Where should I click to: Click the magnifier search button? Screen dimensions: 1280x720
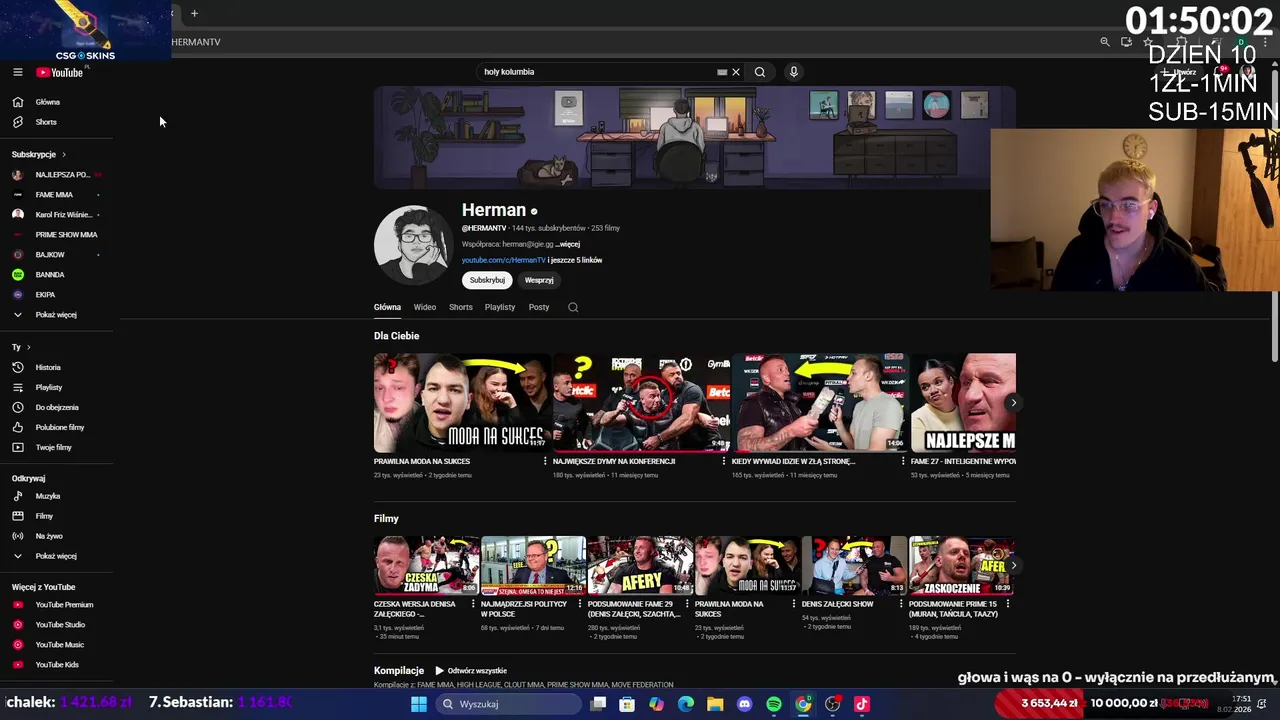point(760,72)
